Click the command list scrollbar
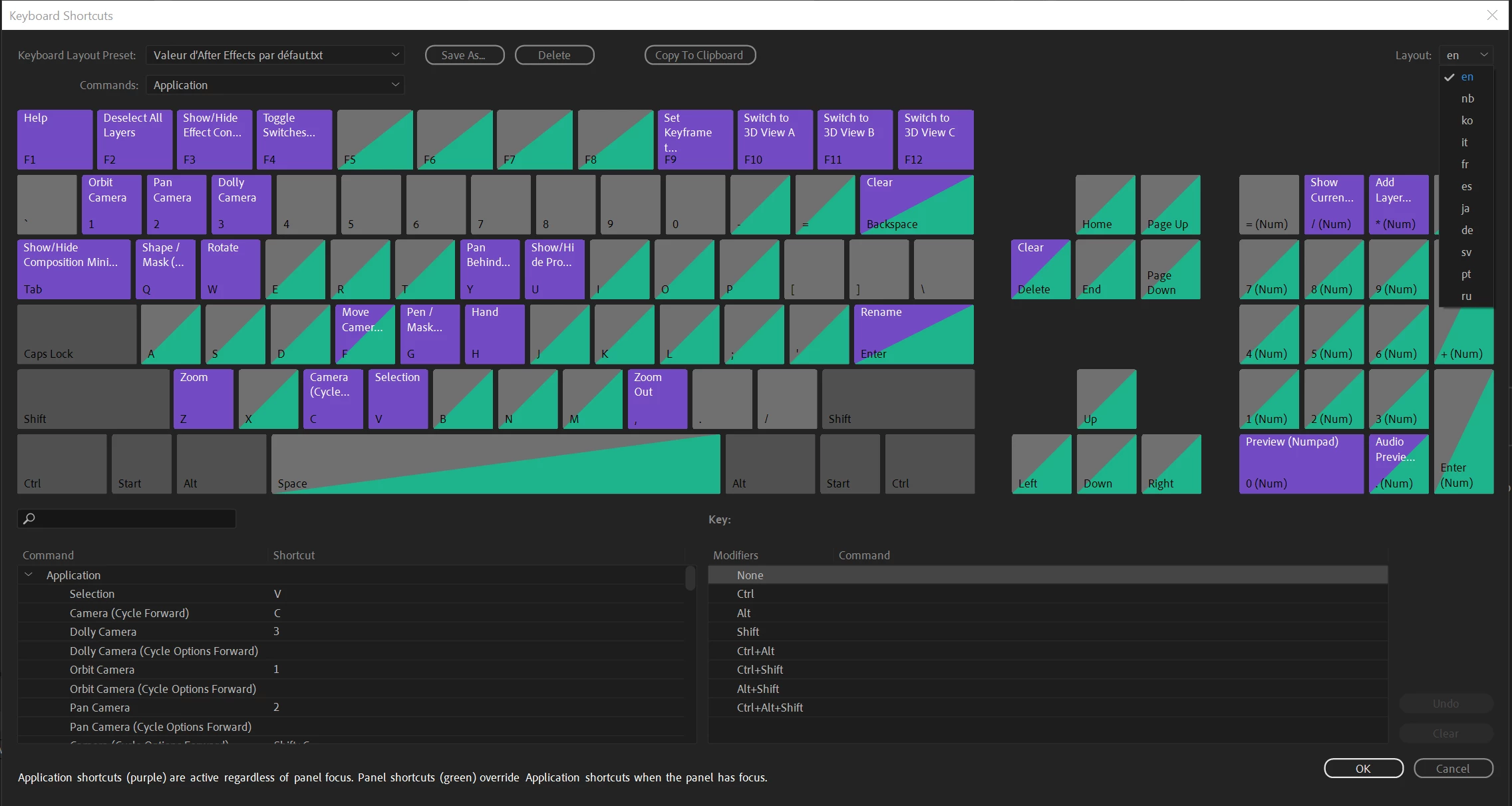Image resolution: width=1512 pixels, height=806 pixels. [690, 578]
